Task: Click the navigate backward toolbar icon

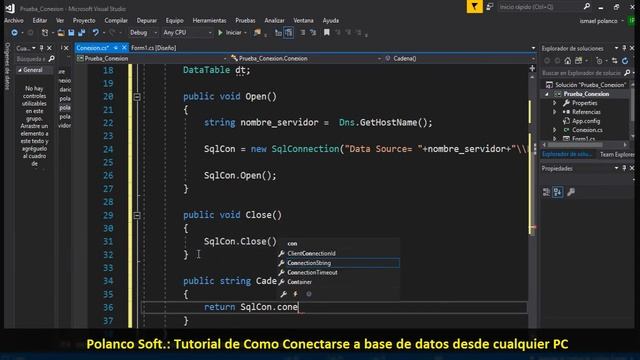Action: click(x=14, y=33)
